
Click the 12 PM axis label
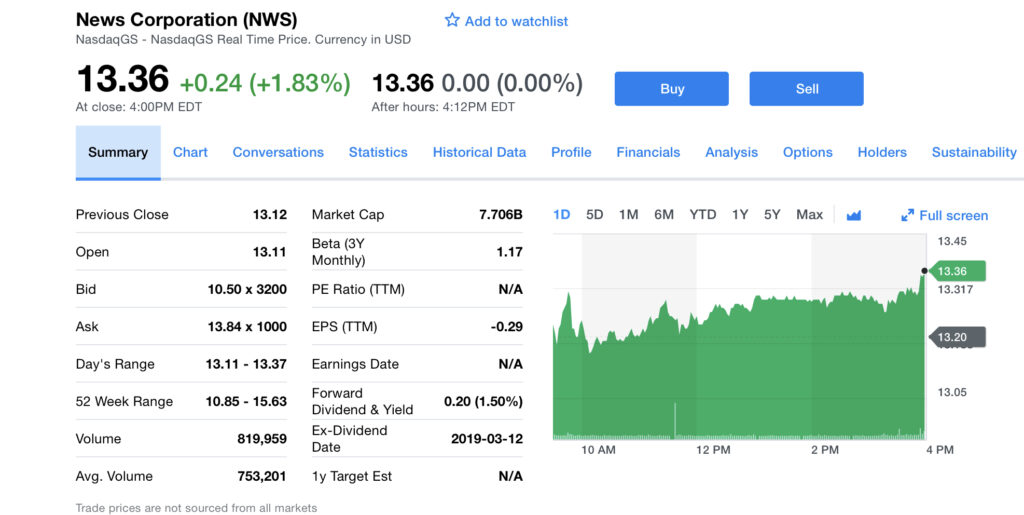[713, 450]
